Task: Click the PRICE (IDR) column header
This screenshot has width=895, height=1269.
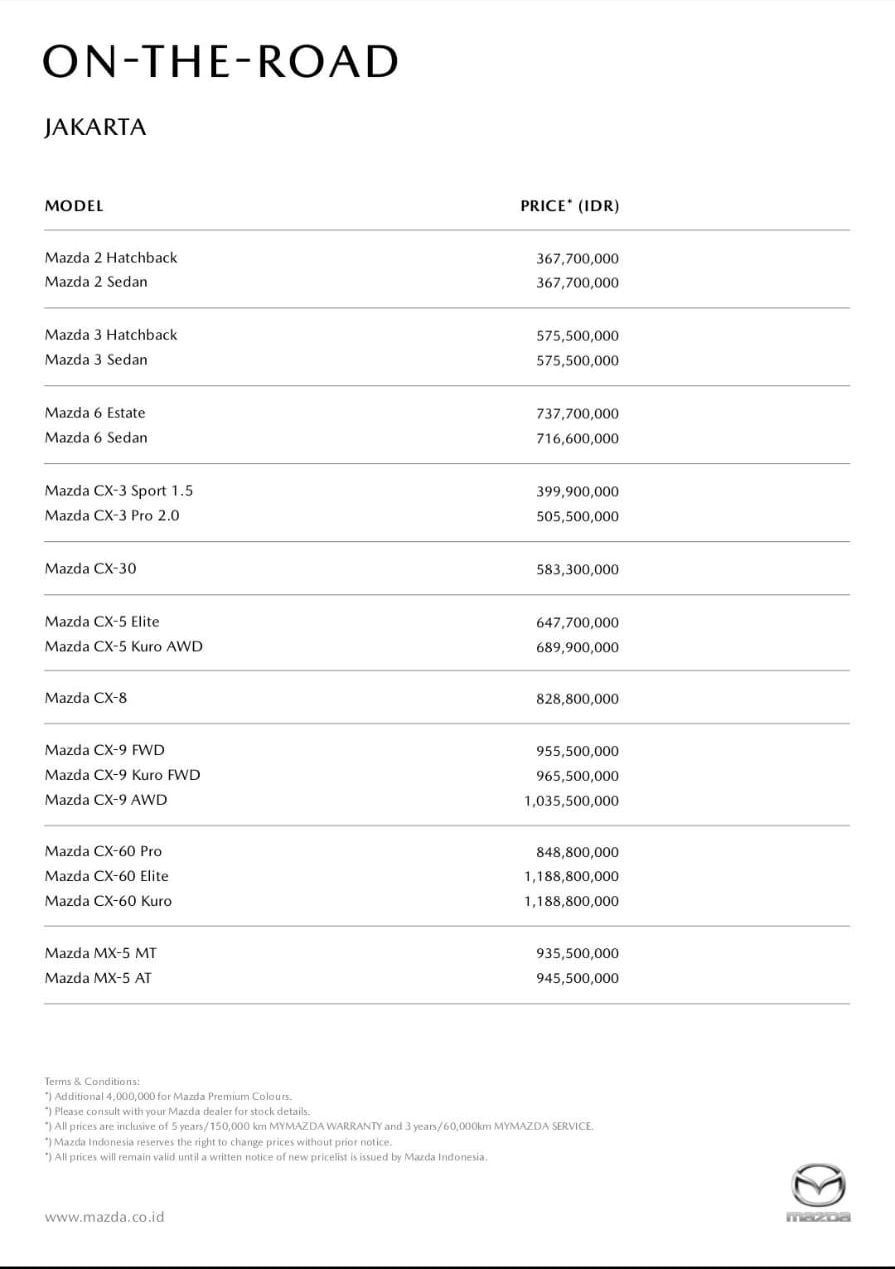Action: click(569, 206)
